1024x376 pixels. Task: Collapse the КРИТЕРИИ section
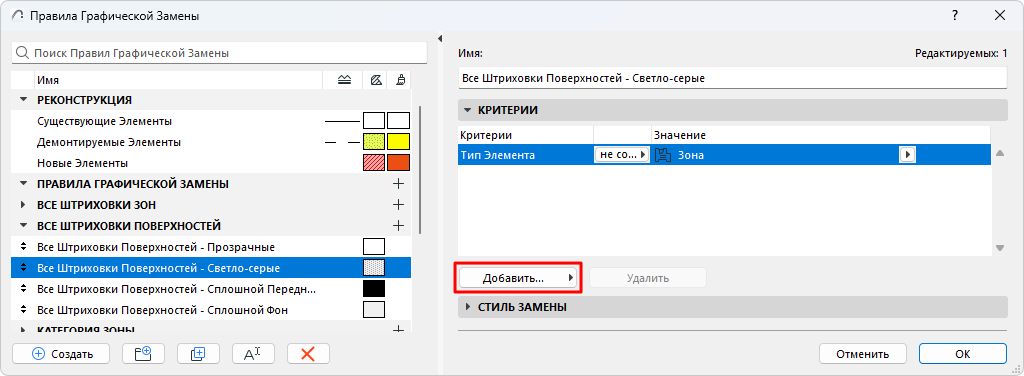[x=468, y=110]
